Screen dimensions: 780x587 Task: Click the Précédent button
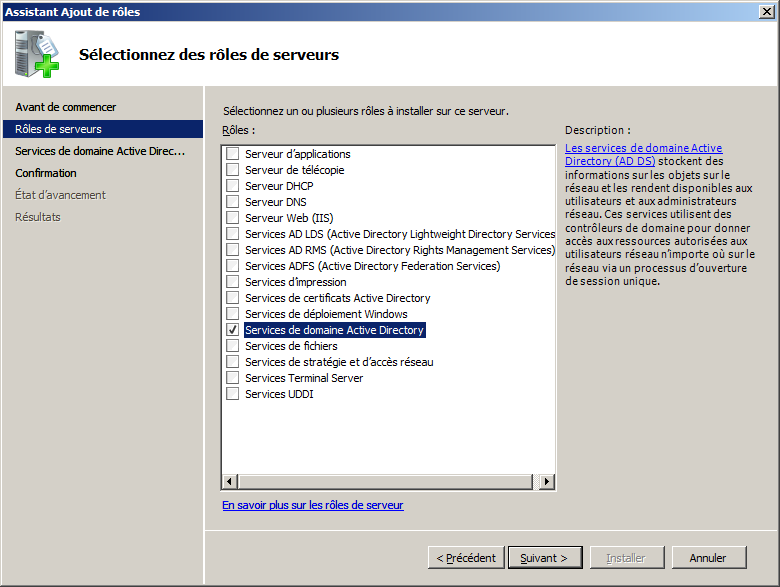click(x=465, y=558)
